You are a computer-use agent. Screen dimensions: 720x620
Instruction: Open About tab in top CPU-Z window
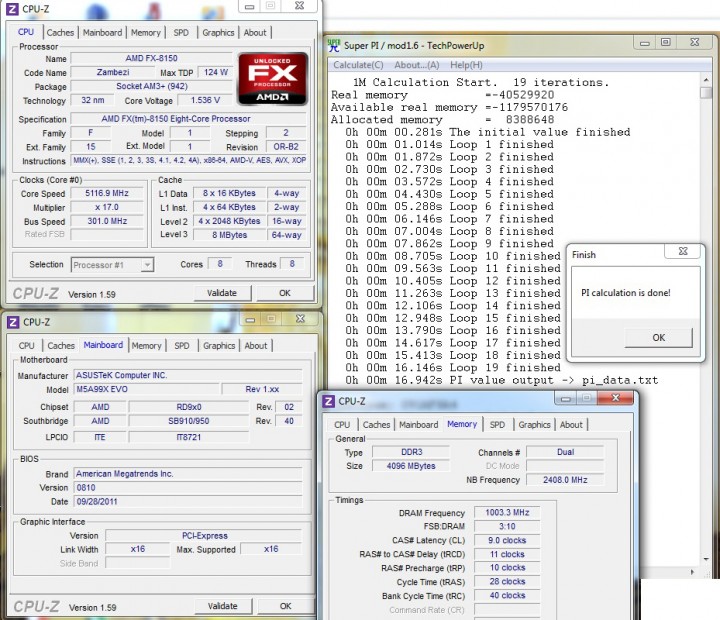click(255, 33)
